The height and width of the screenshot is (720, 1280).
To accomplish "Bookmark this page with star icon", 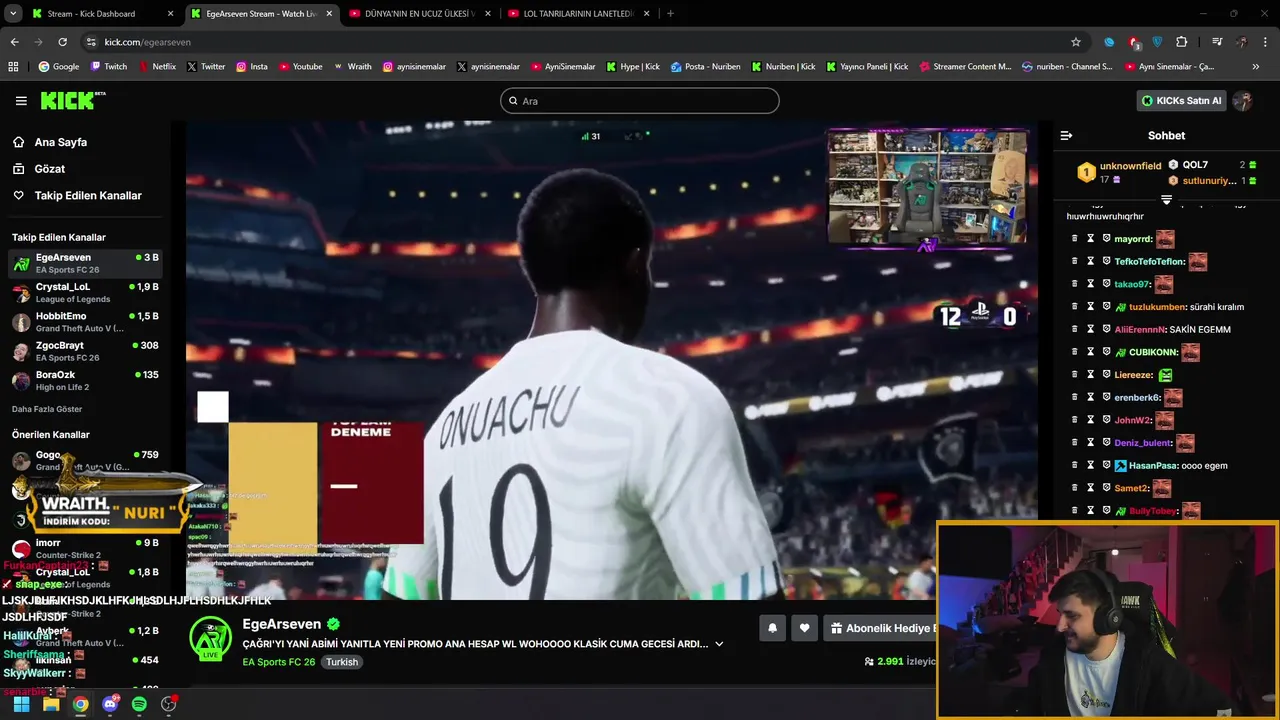I will tap(1076, 42).
